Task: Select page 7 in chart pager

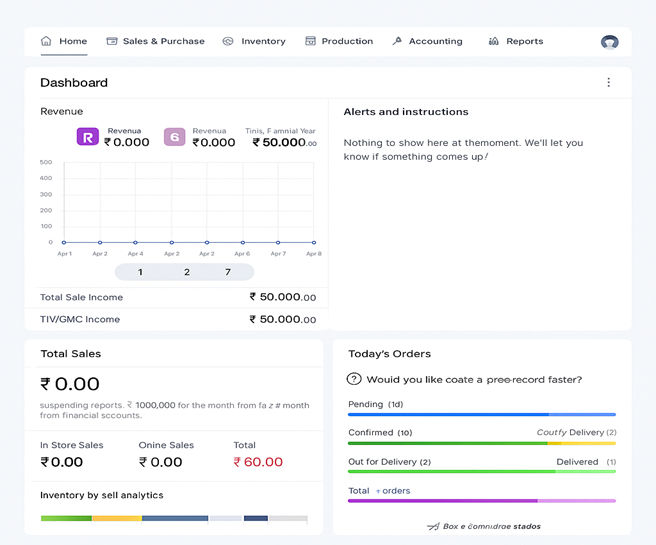Action: [x=228, y=272]
